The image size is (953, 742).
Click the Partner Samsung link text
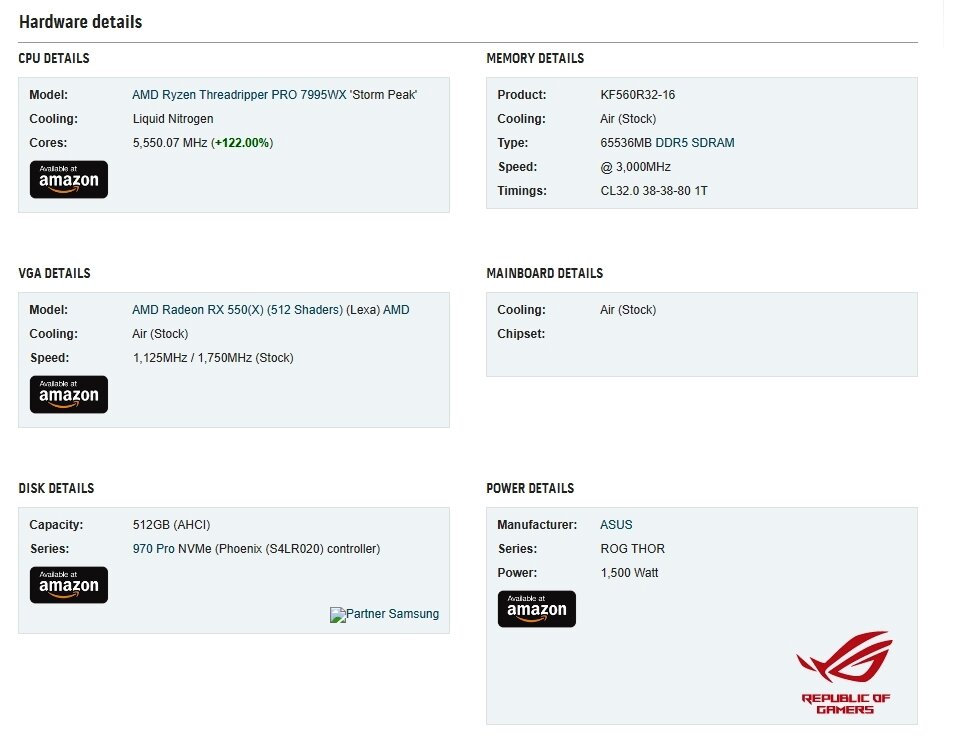(392, 614)
